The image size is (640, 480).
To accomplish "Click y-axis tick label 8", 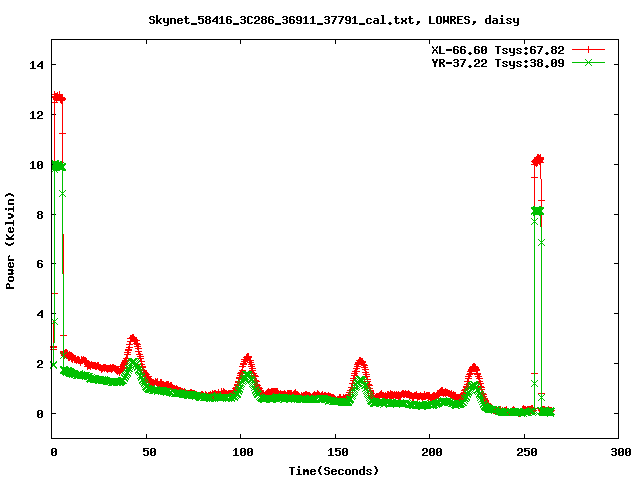I will (40, 215).
